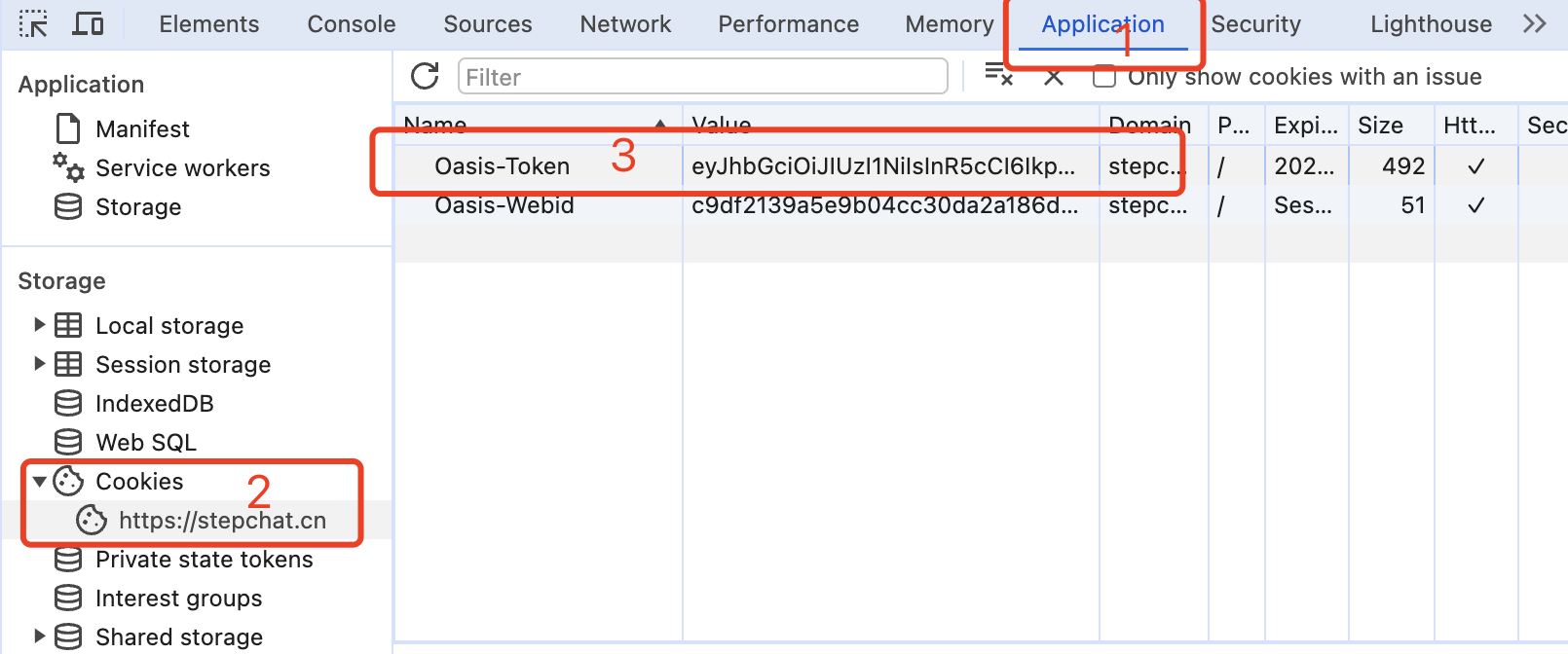Click inside the Filter input field
The image size is (1568, 654).
(701, 75)
